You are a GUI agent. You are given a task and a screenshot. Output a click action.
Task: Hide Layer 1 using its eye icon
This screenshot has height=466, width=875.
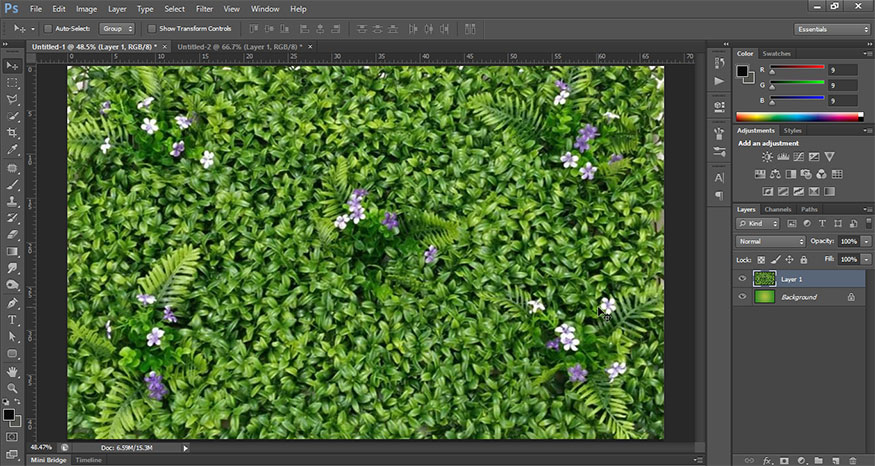pyautogui.click(x=742, y=279)
